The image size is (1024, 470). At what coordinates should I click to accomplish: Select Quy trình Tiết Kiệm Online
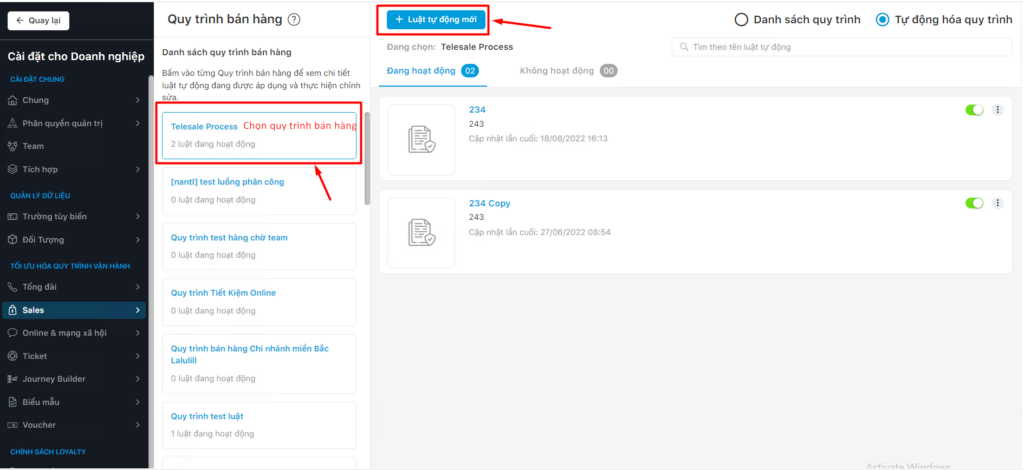[259, 302]
